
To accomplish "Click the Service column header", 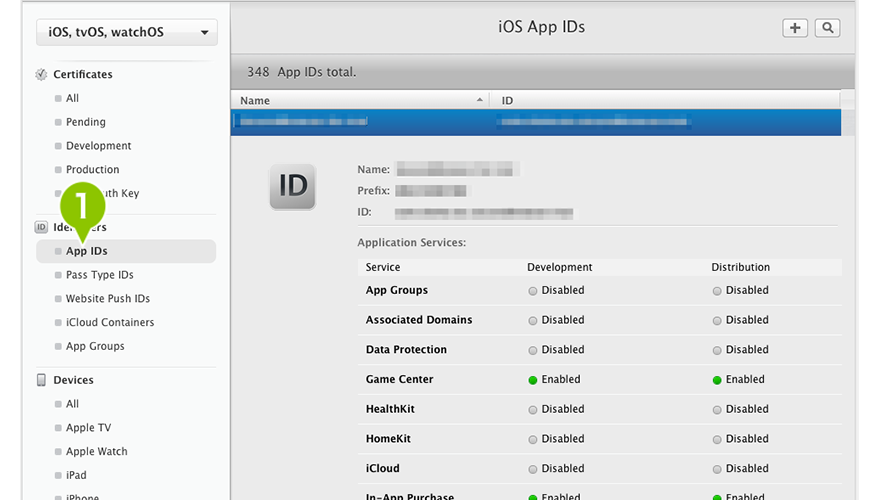I will tap(383, 267).
